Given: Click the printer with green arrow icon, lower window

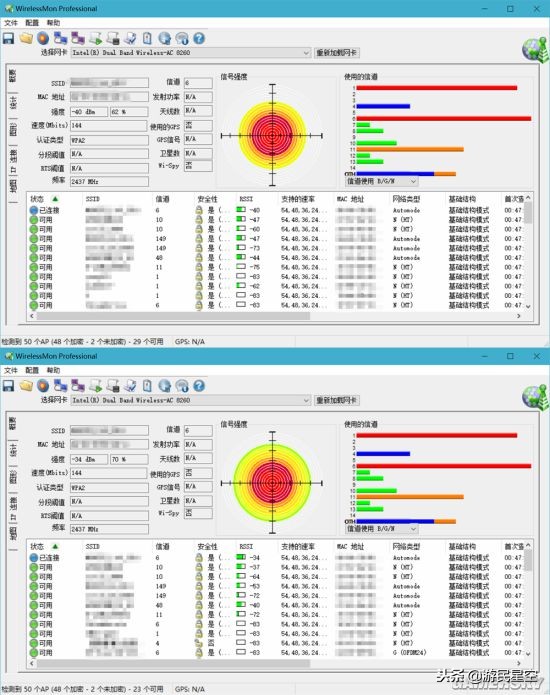Looking at the screenshot, I should pos(95,386).
